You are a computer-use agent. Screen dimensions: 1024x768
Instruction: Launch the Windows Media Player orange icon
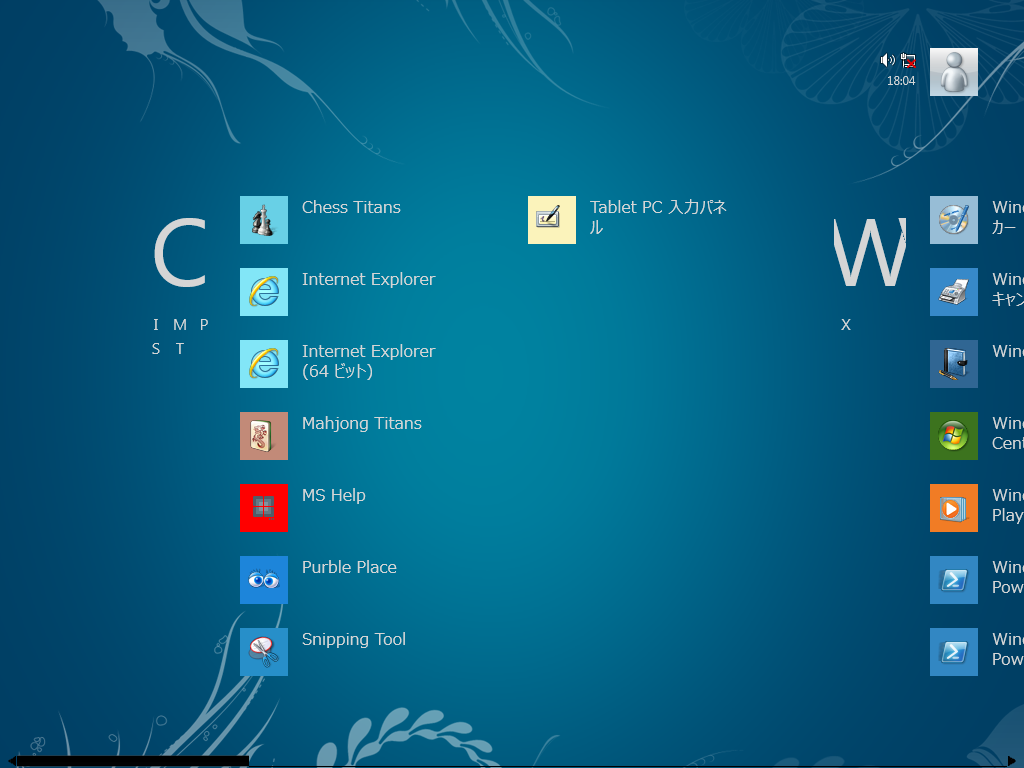pyautogui.click(x=953, y=508)
